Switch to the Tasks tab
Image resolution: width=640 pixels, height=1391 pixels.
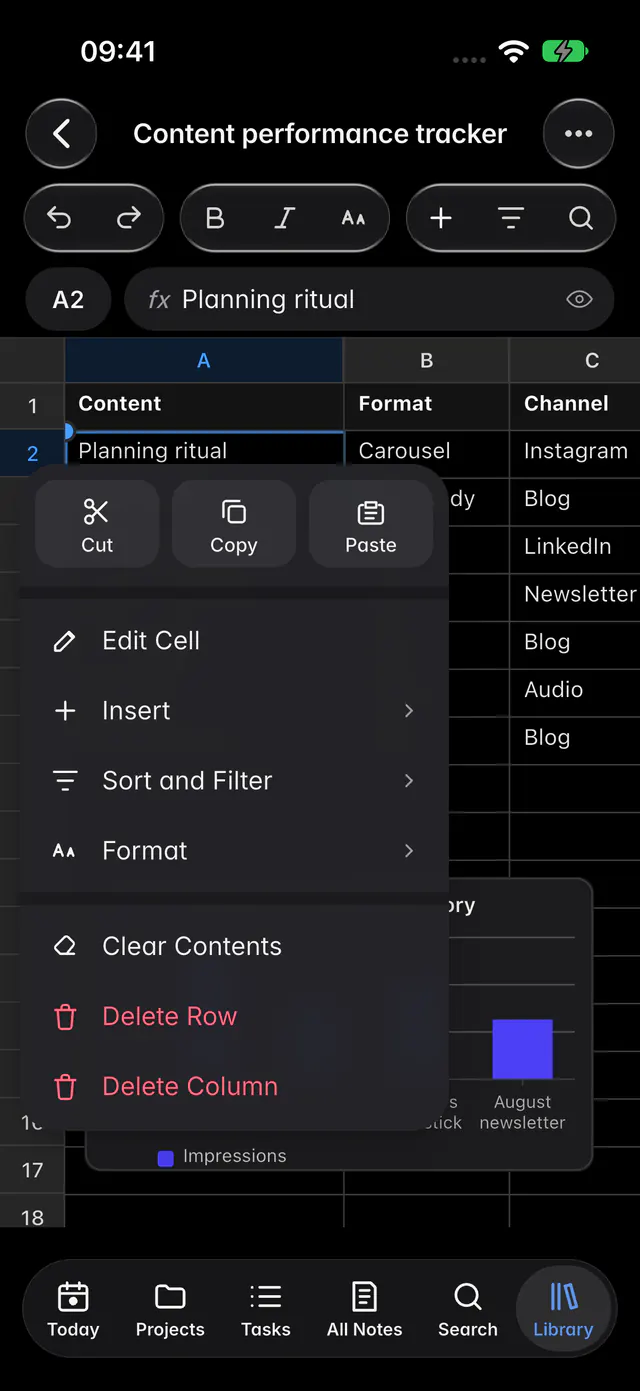(x=266, y=1310)
